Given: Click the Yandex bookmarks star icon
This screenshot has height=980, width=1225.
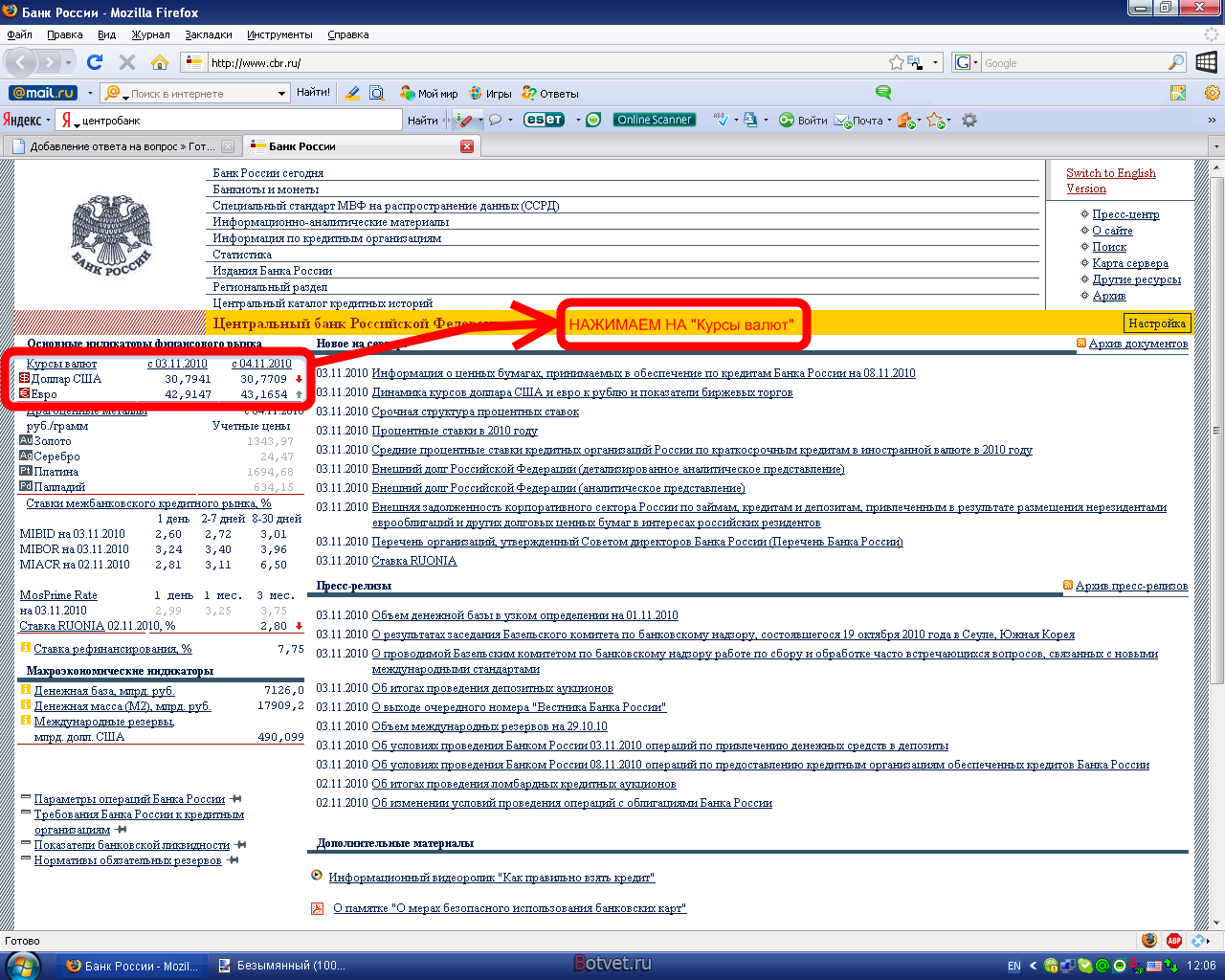Looking at the screenshot, I should (935, 120).
